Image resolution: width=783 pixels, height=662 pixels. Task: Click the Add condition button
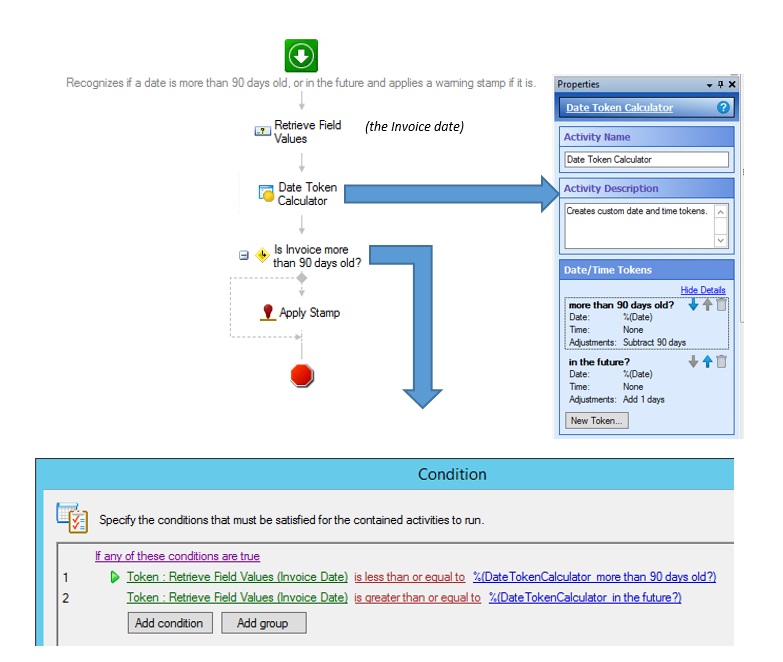(170, 623)
